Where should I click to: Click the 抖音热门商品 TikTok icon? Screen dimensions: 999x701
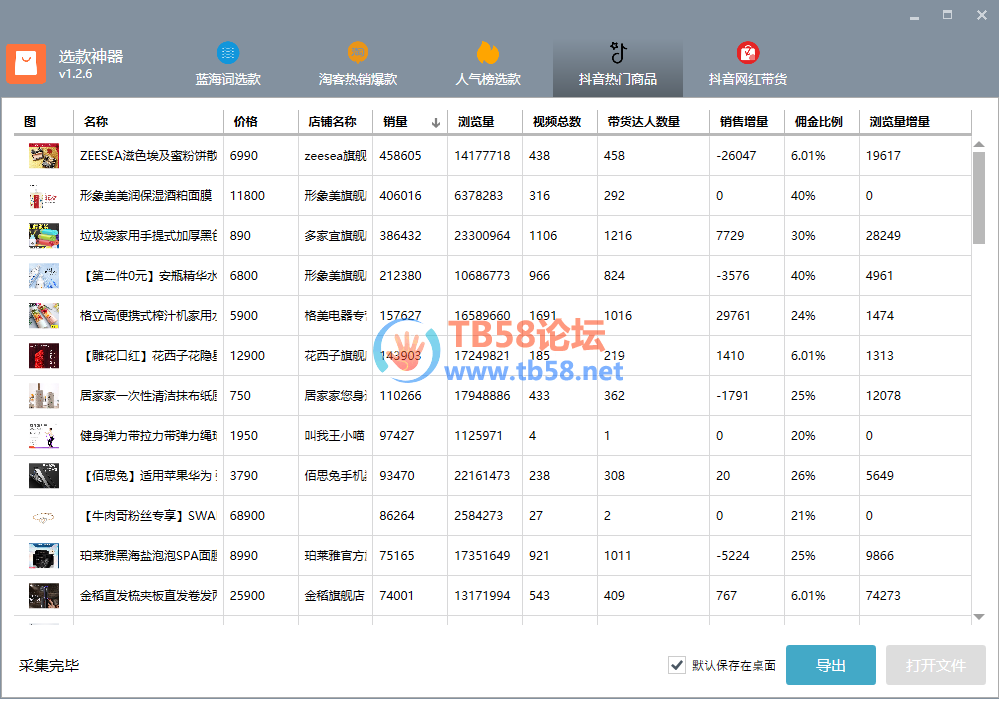coord(618,52)
